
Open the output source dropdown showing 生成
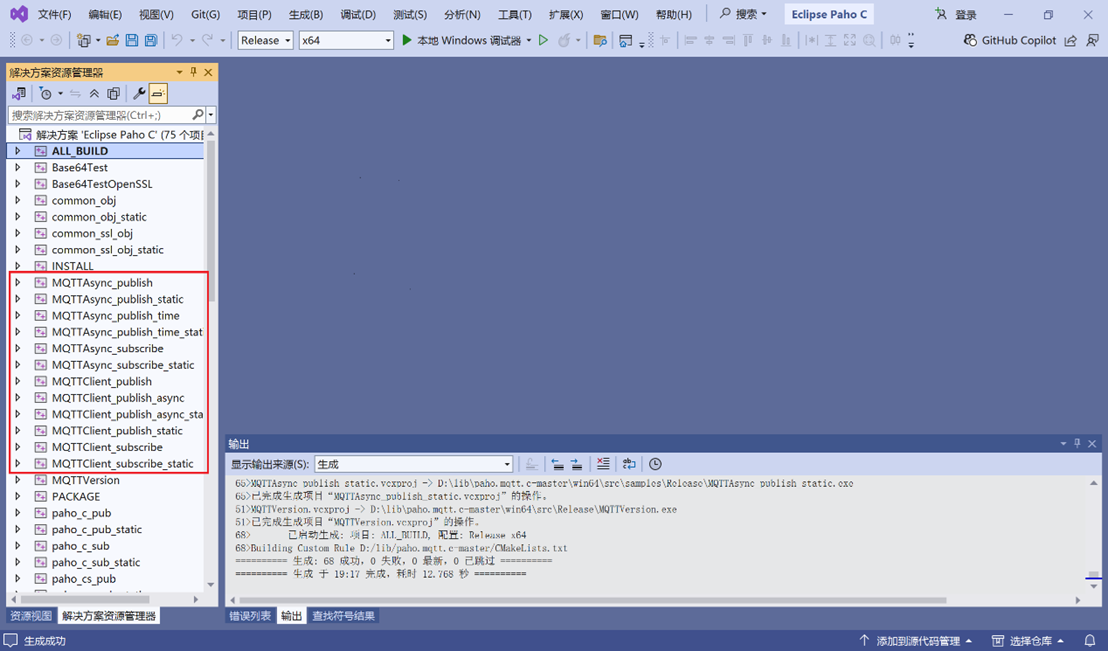click(413, 464)
